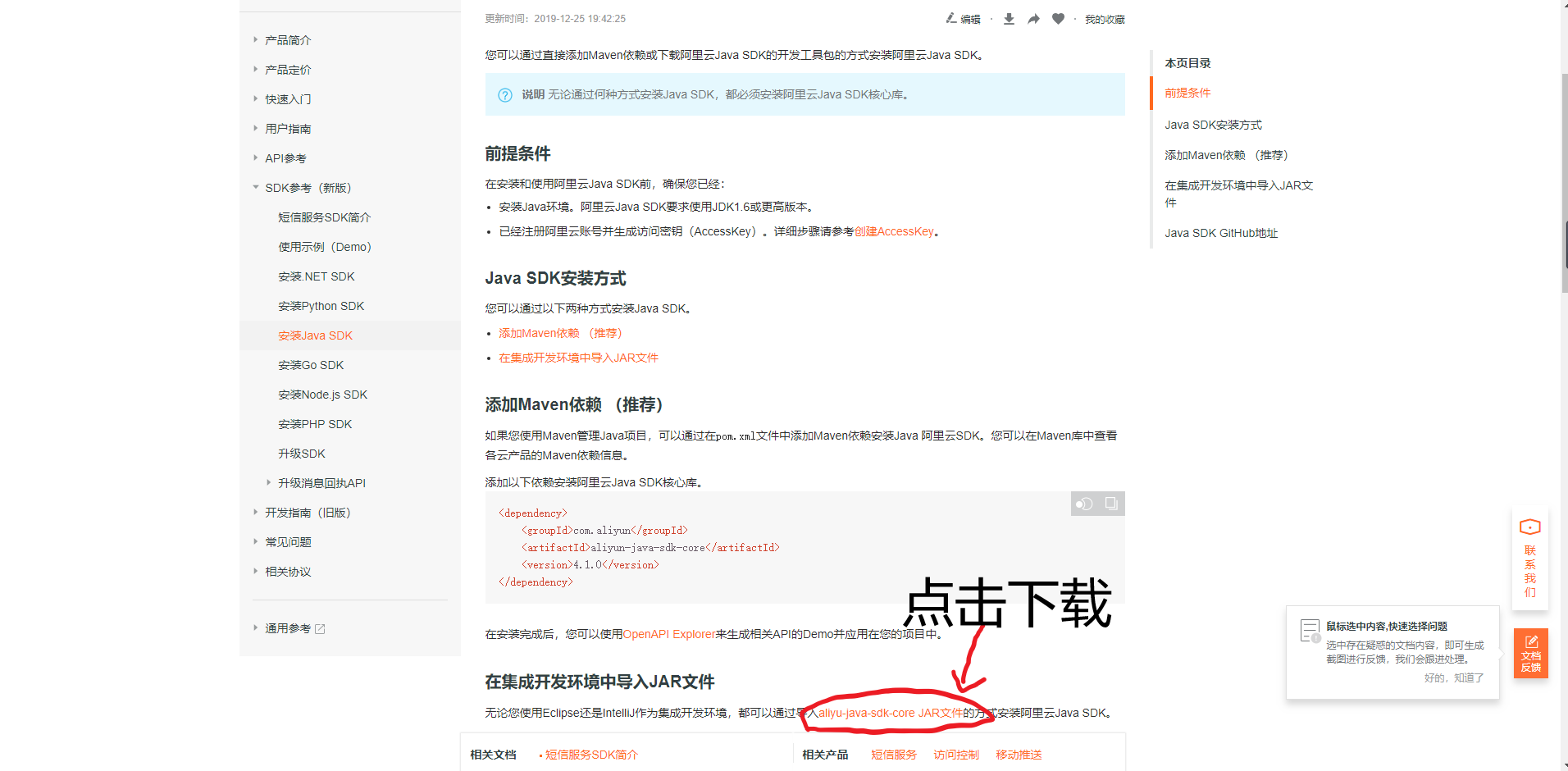Click the aliyun-java-sdk-core artifactId code line
The height and width of the screenshot is (771, 1568).
650,548
